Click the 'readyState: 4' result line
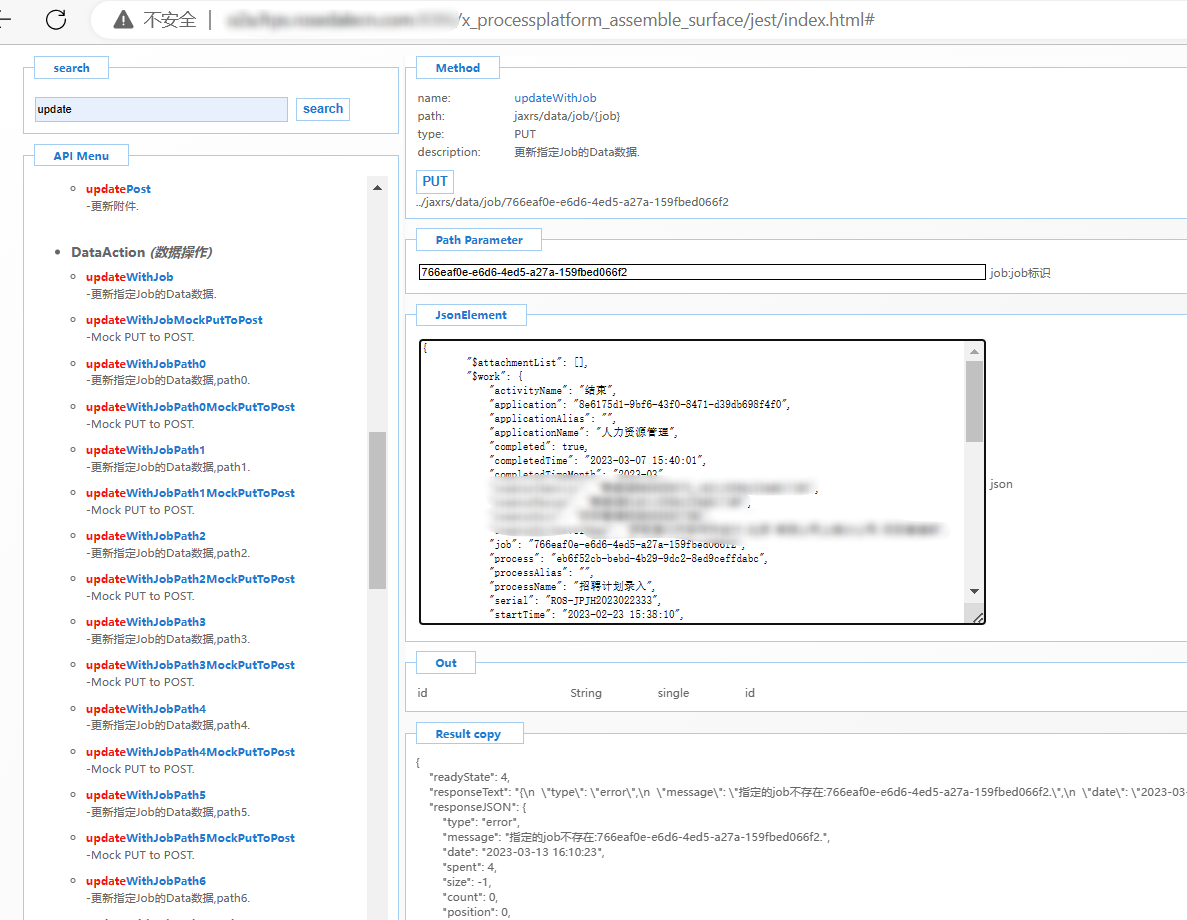Viewport: 1187px width, 920px height. pyautogui.click(x=469, y=778)
